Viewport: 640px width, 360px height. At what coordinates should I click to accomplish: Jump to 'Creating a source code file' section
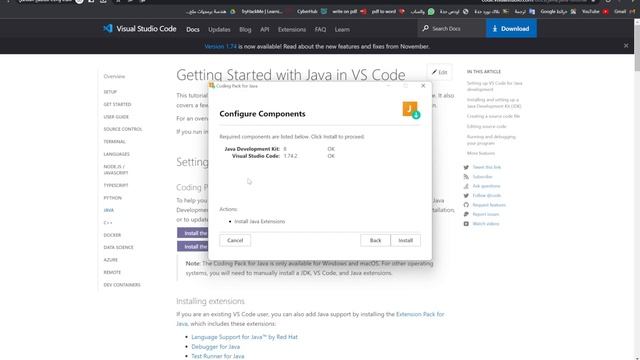click(x=493, y=116)
